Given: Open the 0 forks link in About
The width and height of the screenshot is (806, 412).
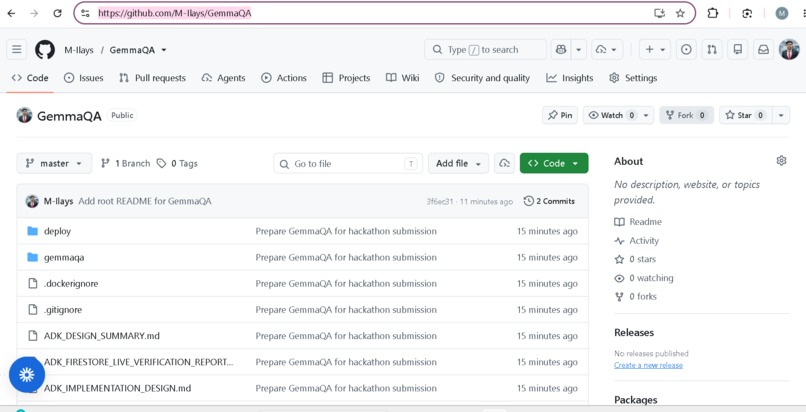Looking at the screenshot, I should pyautogui.click(x=635, y=296).
